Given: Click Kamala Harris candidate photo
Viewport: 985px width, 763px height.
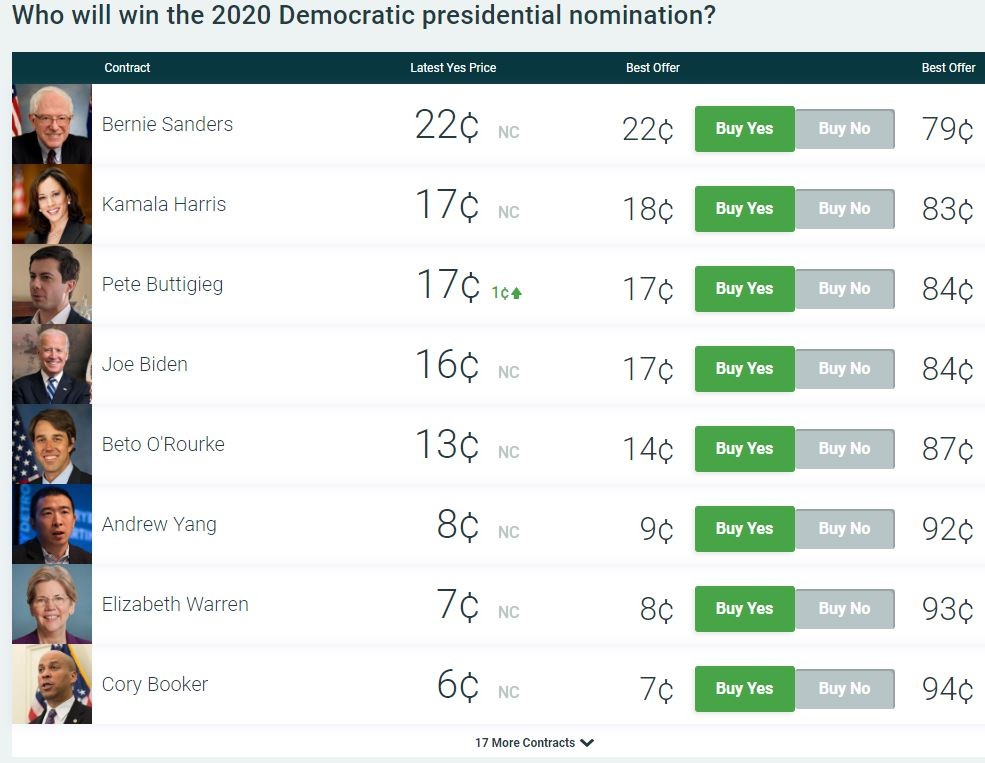Looking at the screenshot, I should pyautogui.click(x=52, y=204).
